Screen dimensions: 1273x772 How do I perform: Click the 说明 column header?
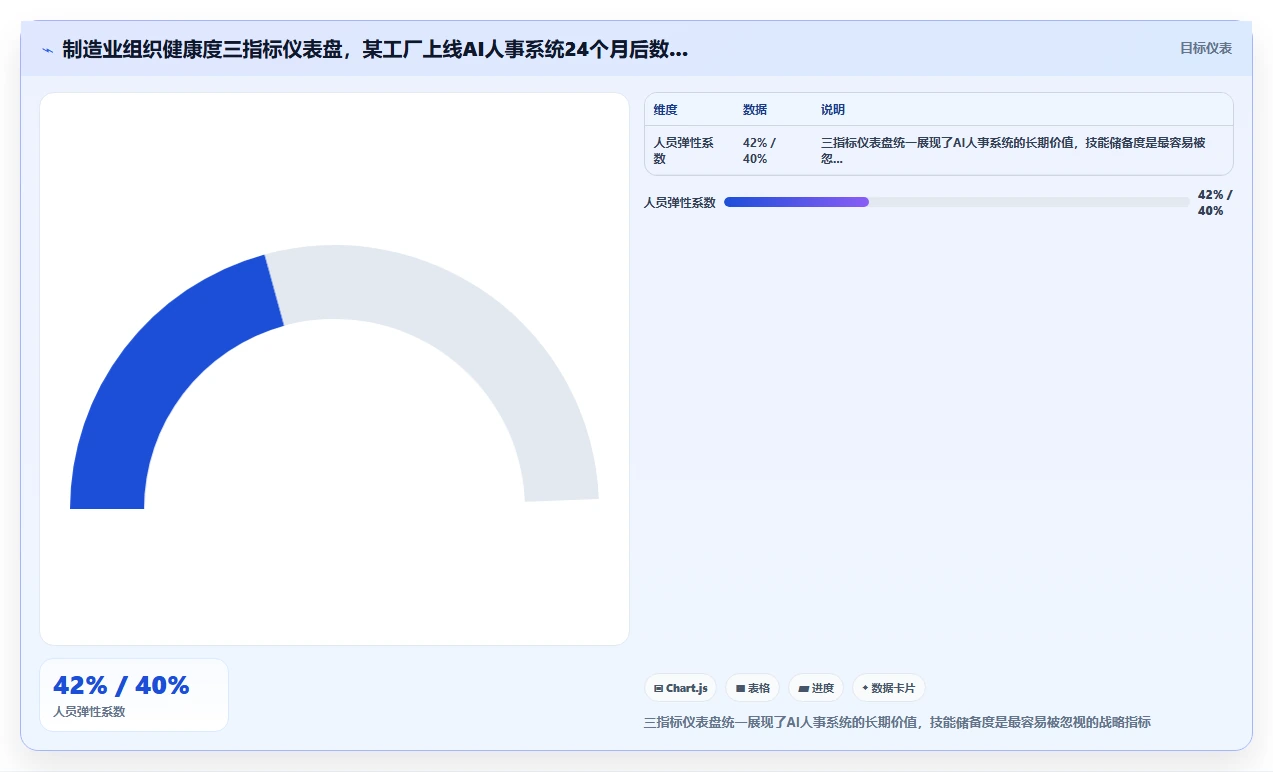[x=833, y=110]
